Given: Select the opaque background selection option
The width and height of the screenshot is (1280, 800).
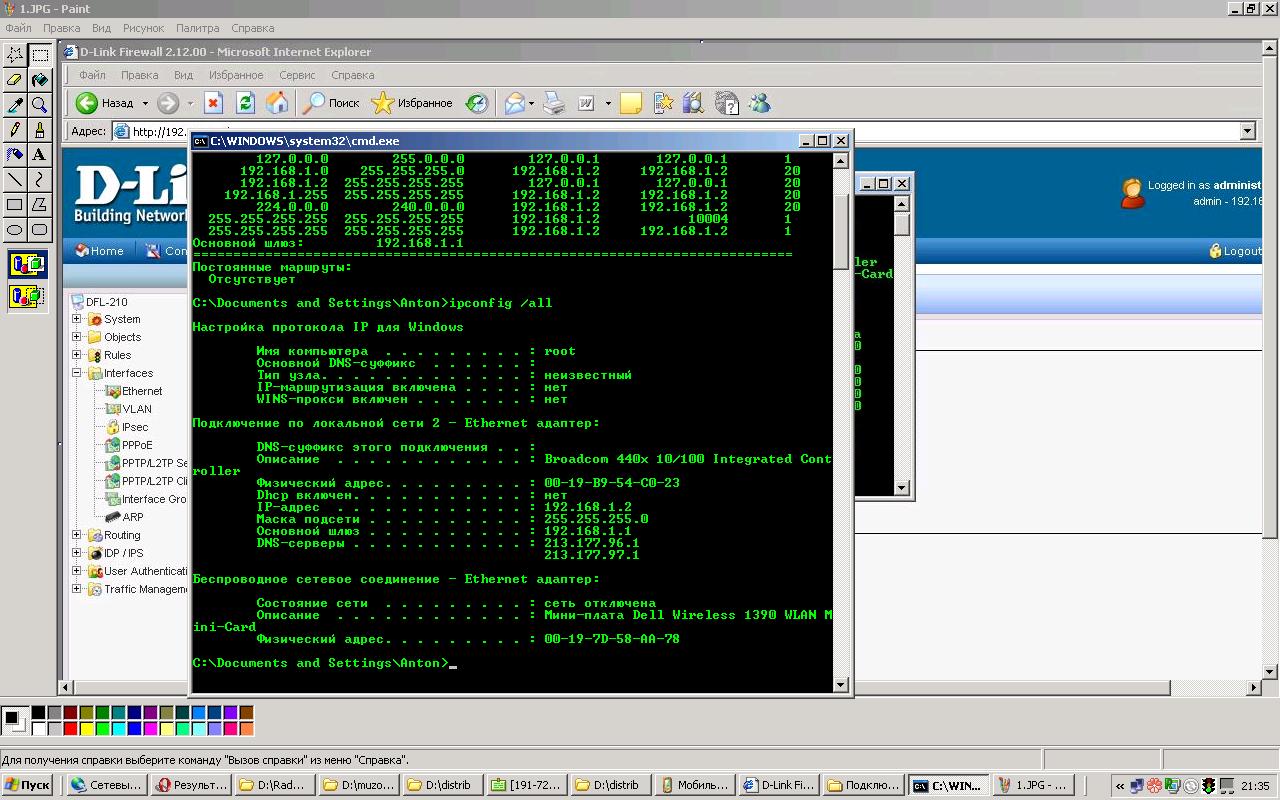Looking at the screenshot, I should tap(27, 266).
